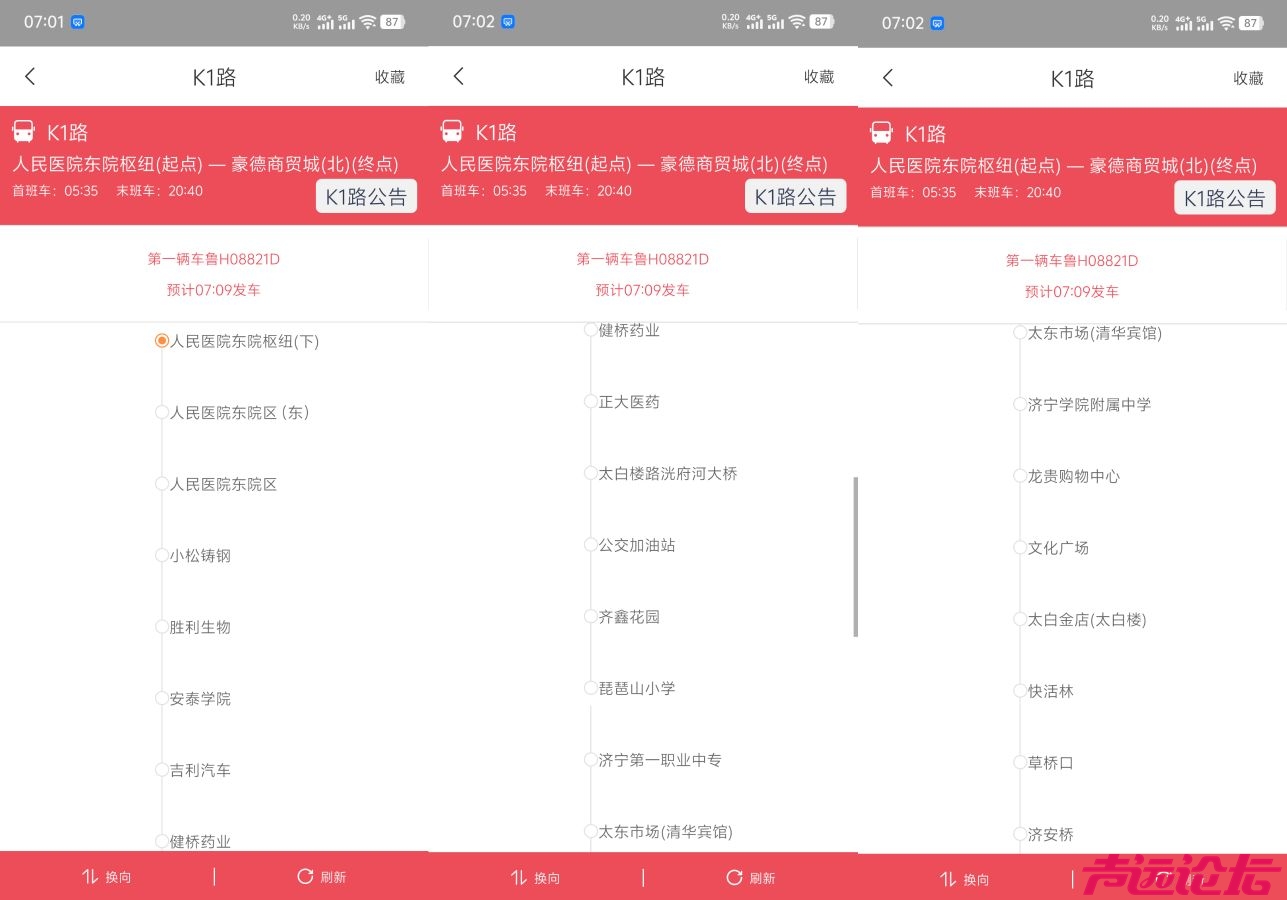Open K1路公告 in the rightmost screen

[1224, 198]
